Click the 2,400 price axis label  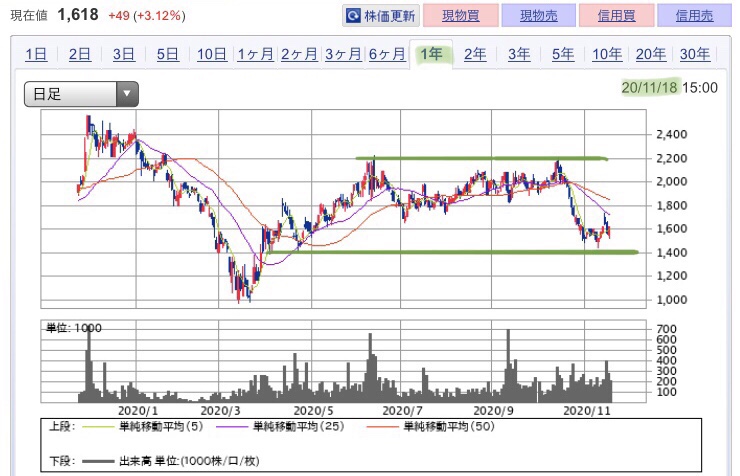(672, 134)
